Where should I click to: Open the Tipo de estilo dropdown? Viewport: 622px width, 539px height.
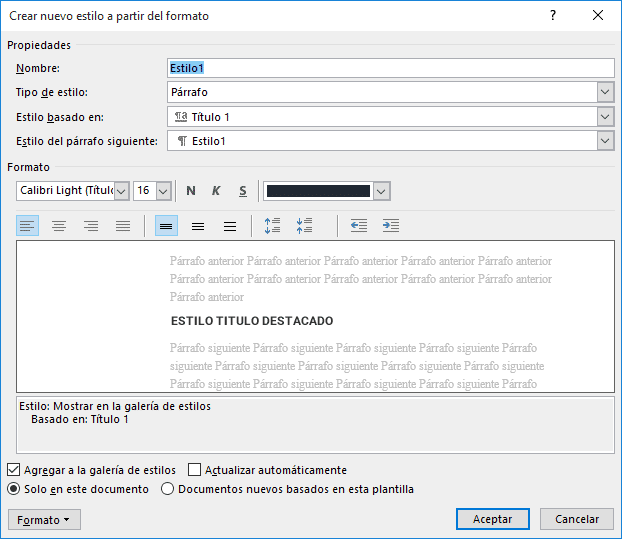point(605,92)
